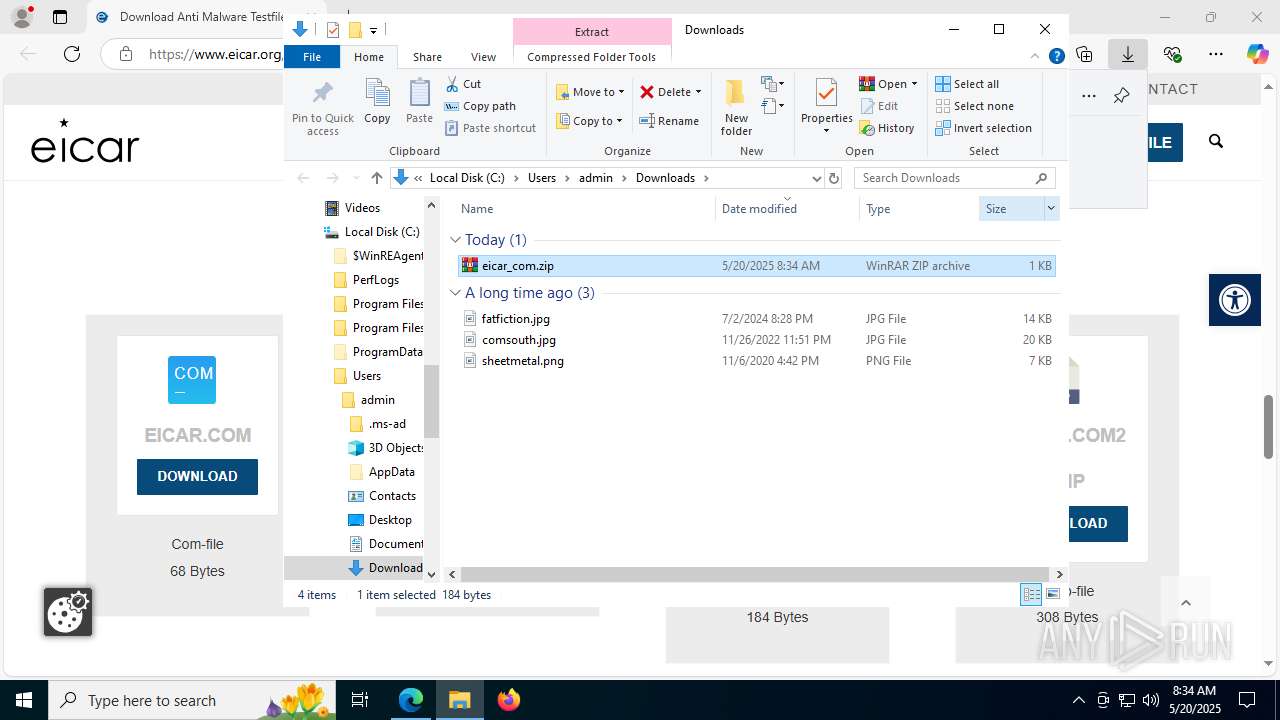Screen dimensions: 1280x720
Task: Collapse the ribbon with the chevron
Action: (x=1035, y=57)
